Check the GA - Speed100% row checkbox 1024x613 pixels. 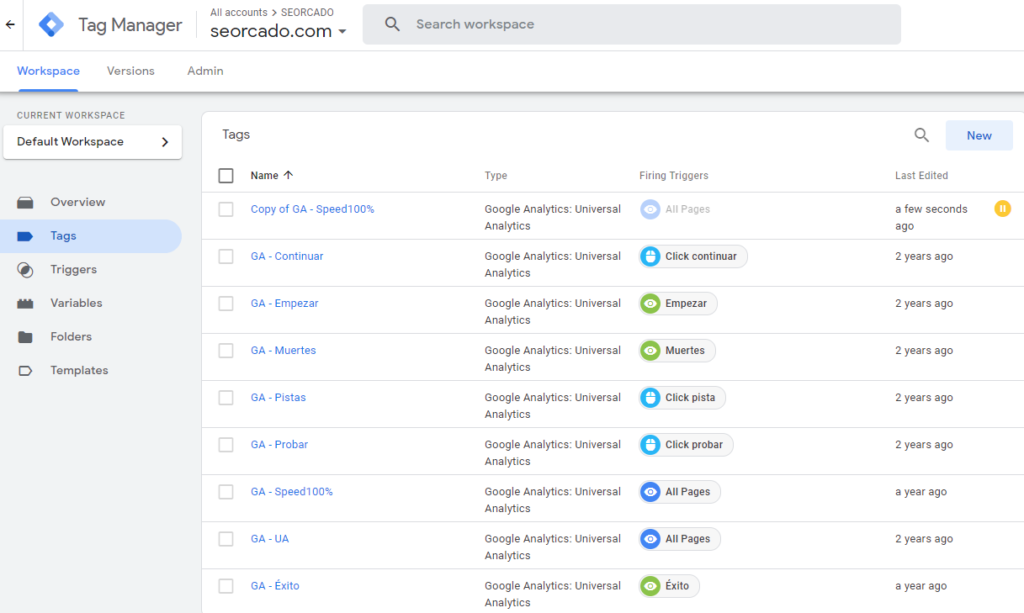(x=226, y=492)
